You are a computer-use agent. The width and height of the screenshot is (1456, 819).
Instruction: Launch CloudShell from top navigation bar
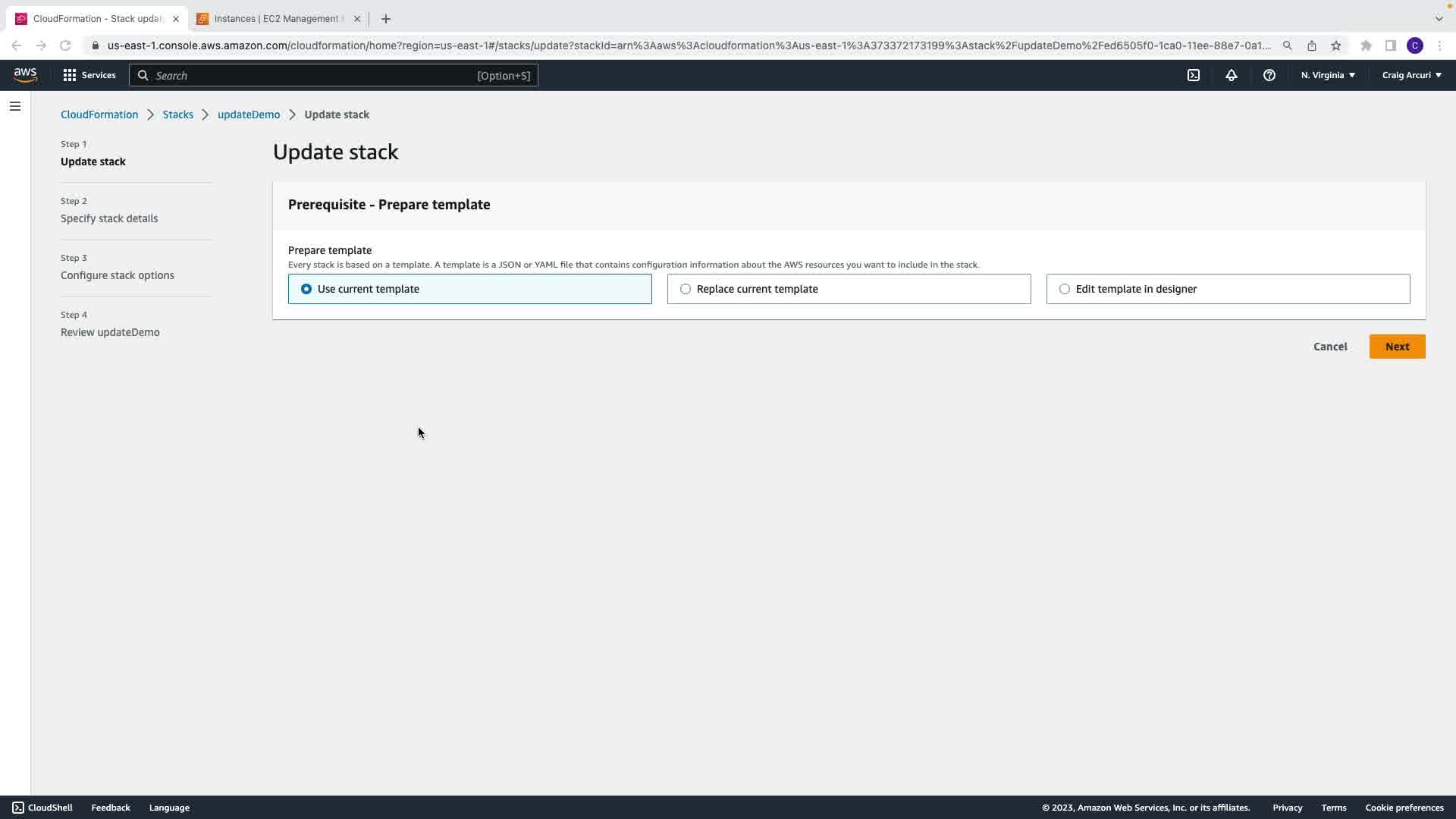pos(1193,75)
